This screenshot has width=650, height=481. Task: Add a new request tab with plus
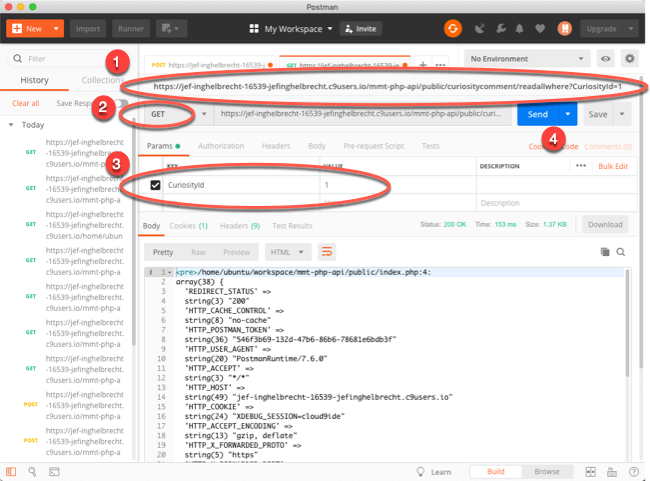click(423, 65)
